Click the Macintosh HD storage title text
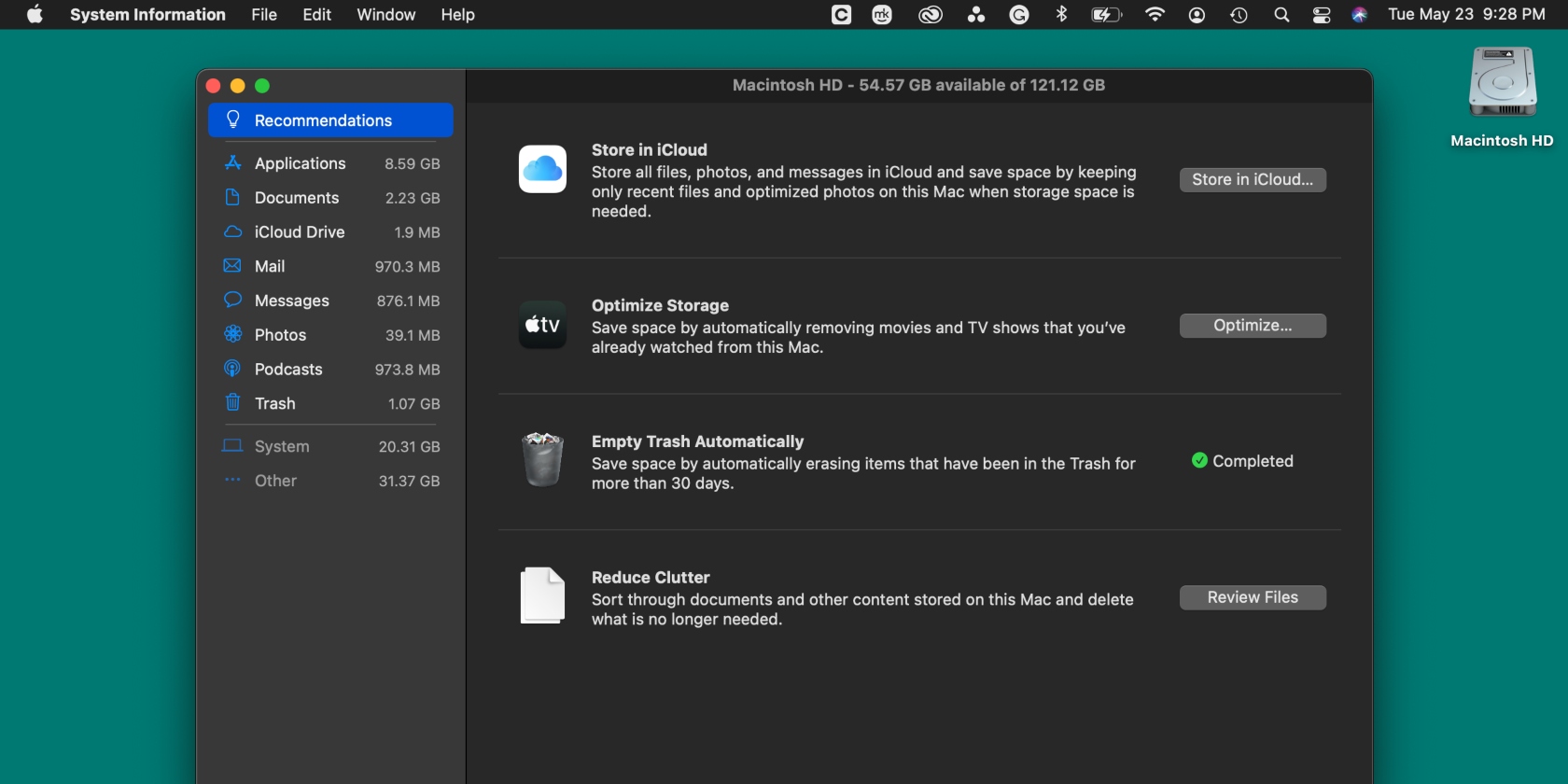The height and width of the screenshot is (784, 1568). 918,85
